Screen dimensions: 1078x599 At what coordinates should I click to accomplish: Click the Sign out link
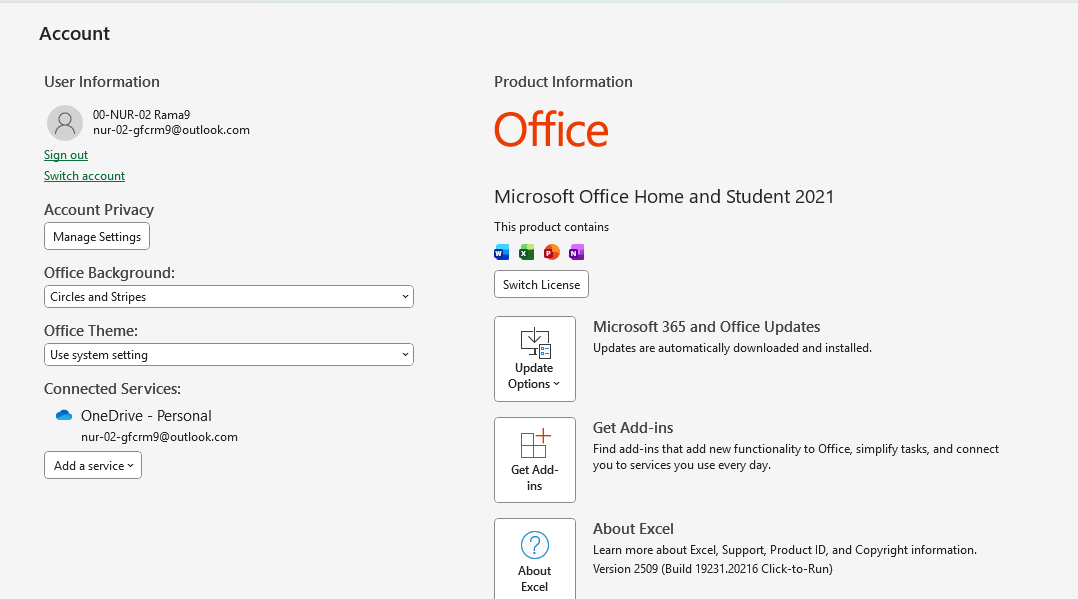(x=66, y=155)
